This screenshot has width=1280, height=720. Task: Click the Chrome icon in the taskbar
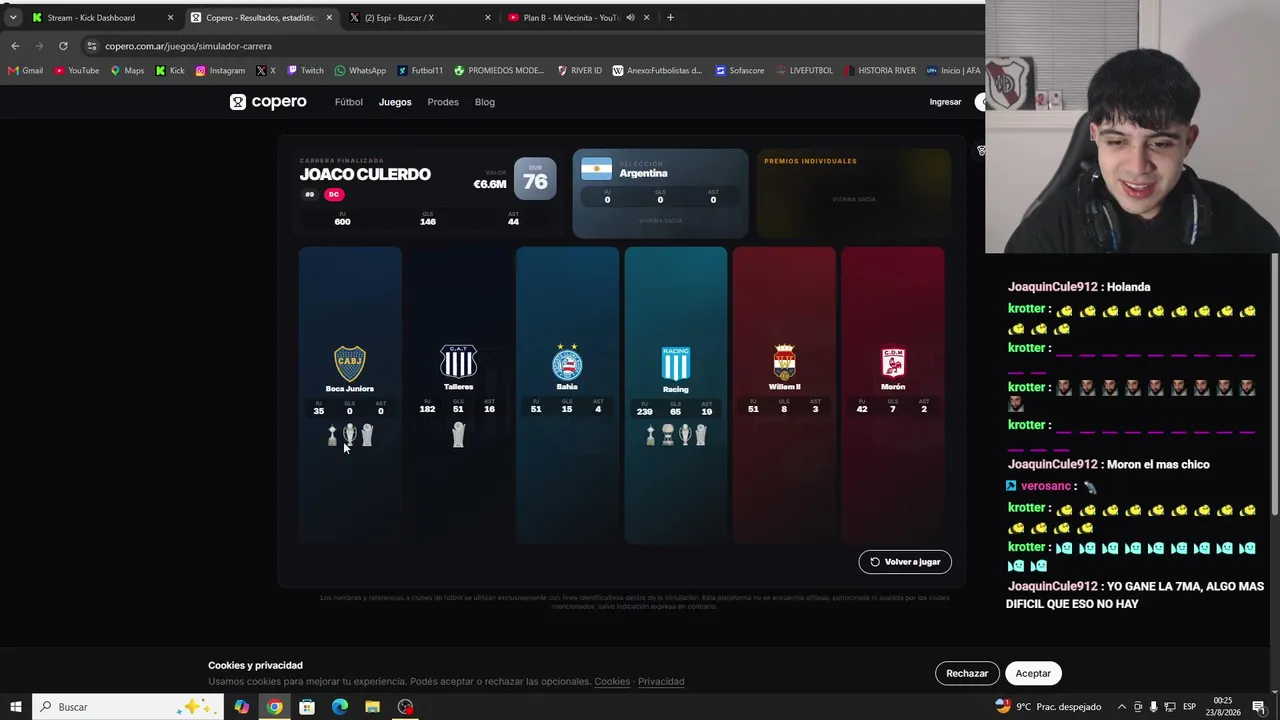(274, 707)
